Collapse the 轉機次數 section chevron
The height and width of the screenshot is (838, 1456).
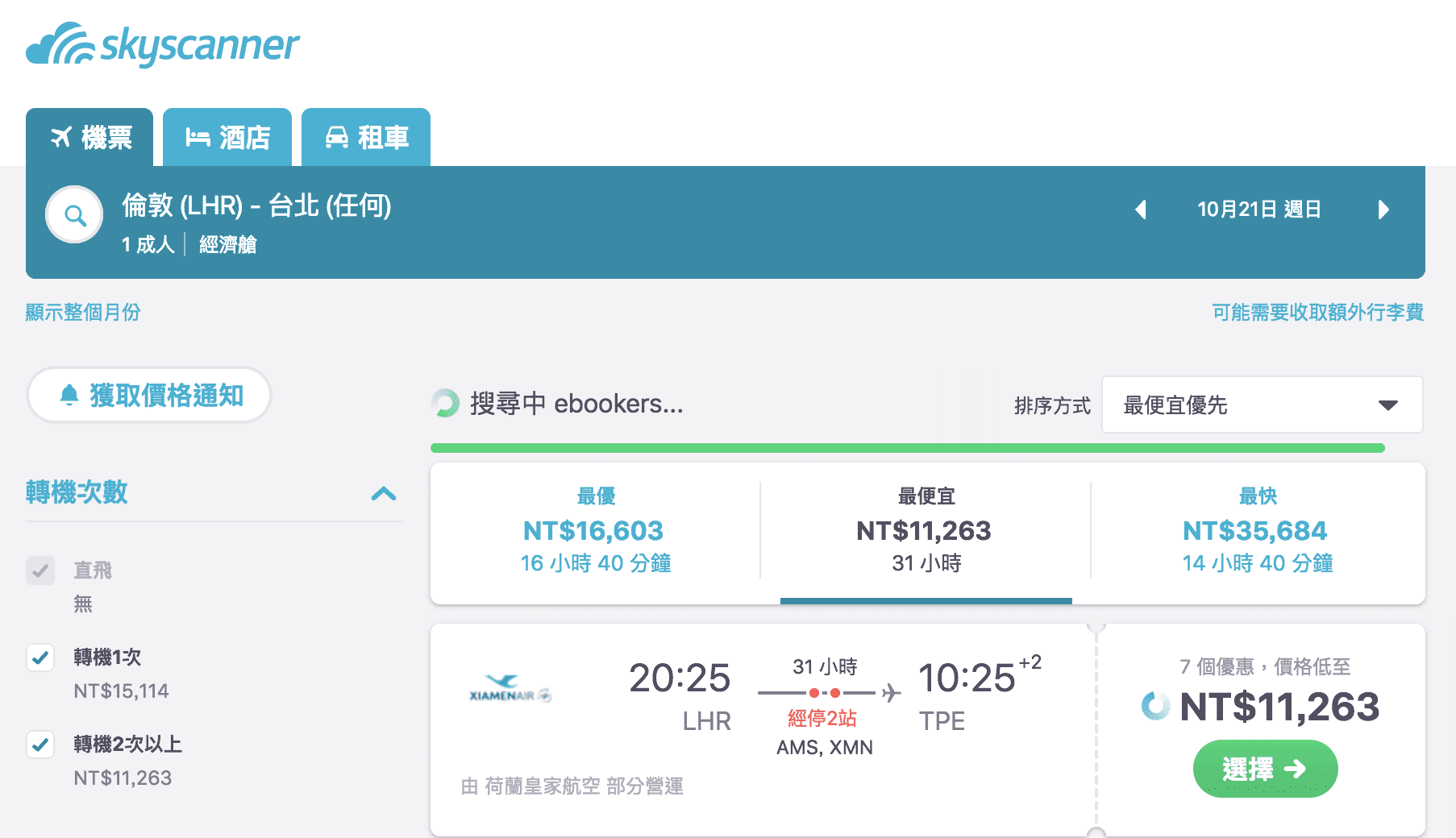[384, 493]
